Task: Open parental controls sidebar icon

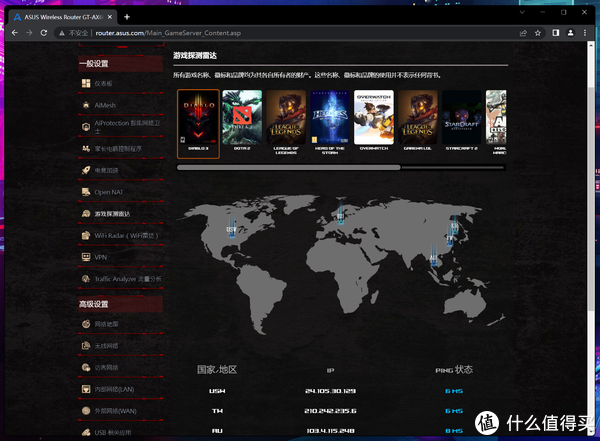Action: (86, 149)
